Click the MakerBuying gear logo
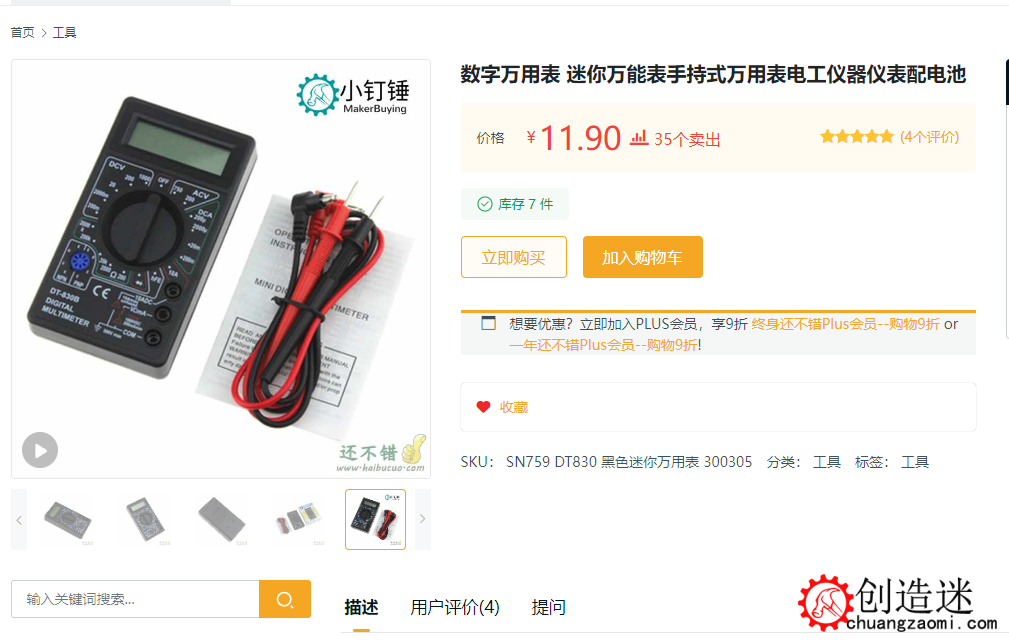Screen dimensions: 1009x642 pyautogui.click(x=317, y=95)
